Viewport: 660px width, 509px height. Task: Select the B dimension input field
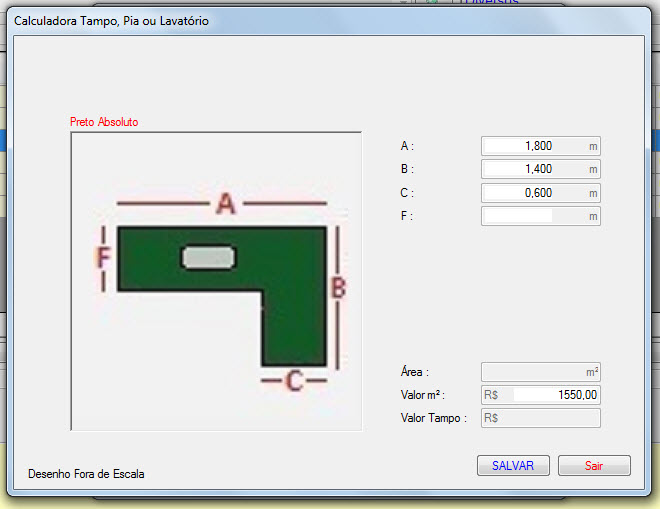coord(540,169)
